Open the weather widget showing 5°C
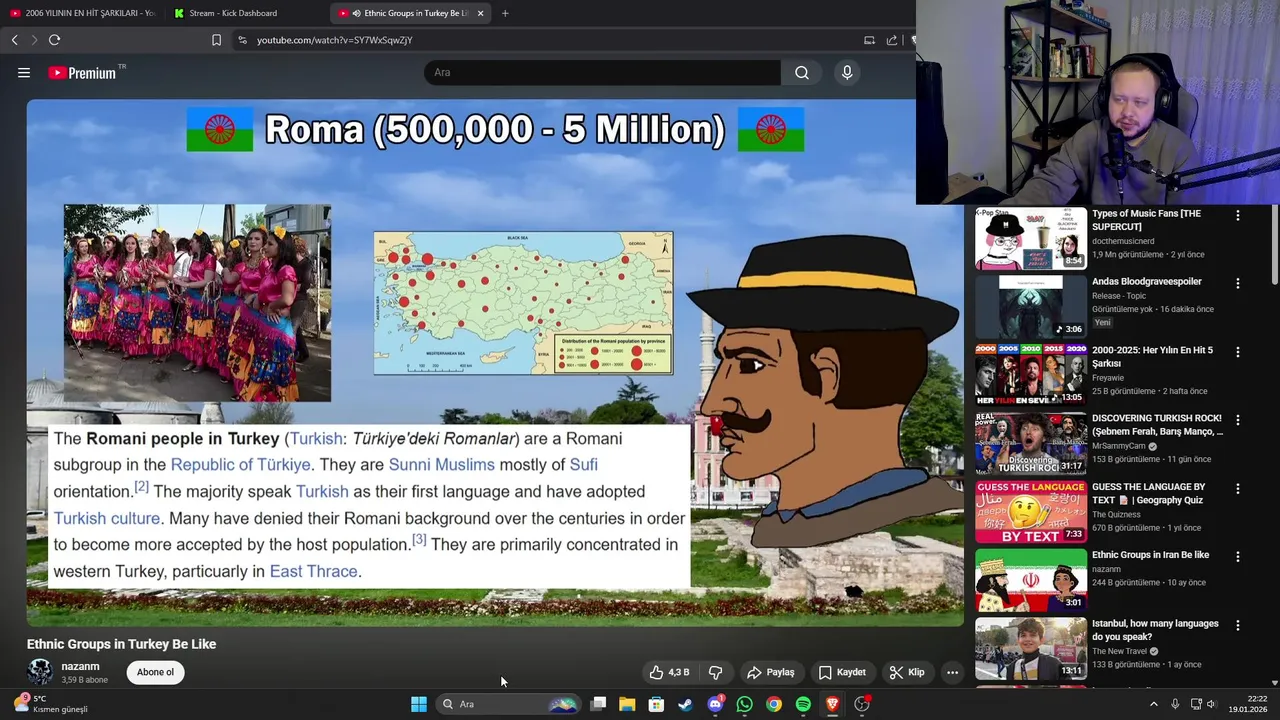 pyautogui.click(x=50, y=704)
